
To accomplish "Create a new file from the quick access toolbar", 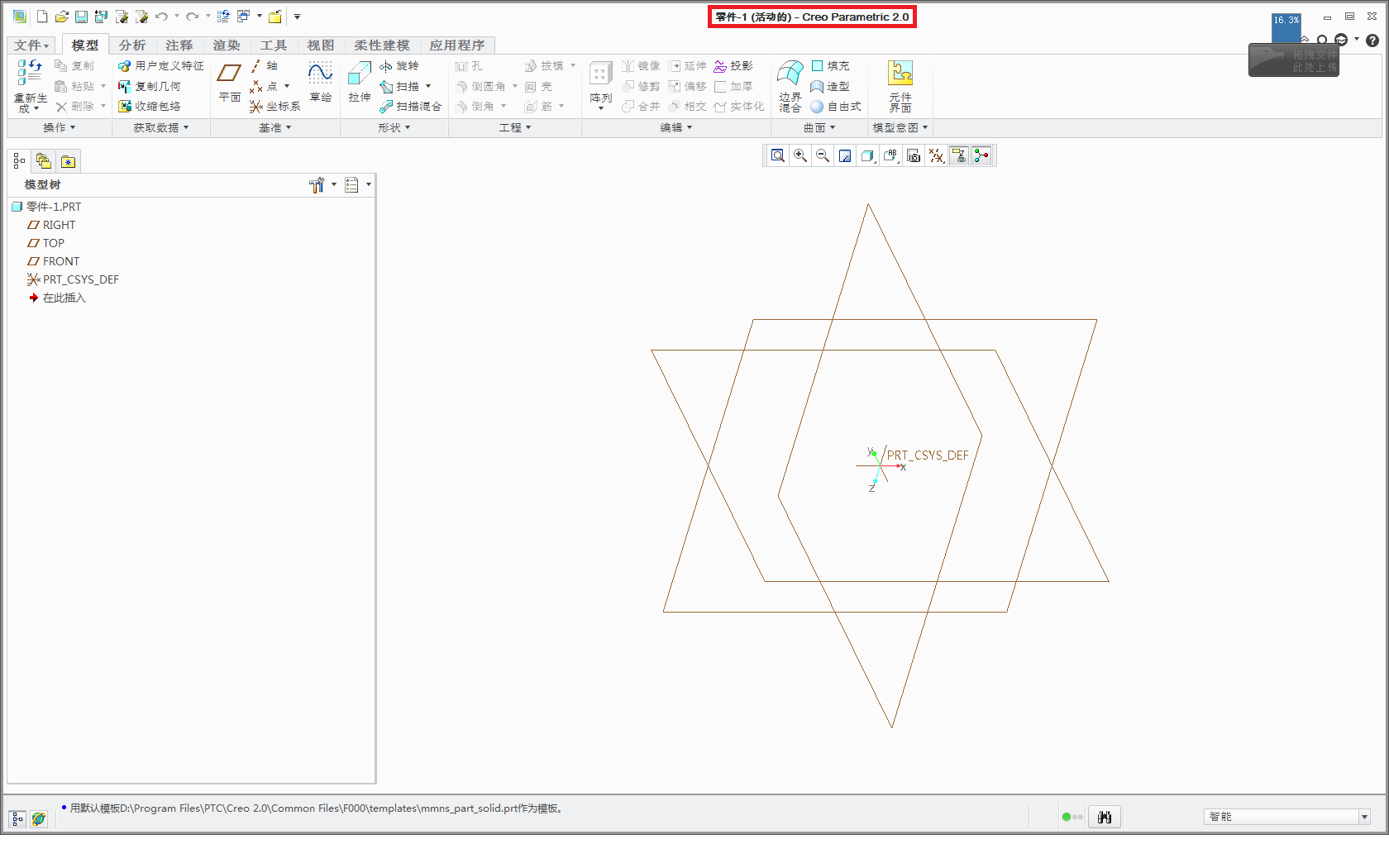I will pyautogui.click(x=41, y=17).
